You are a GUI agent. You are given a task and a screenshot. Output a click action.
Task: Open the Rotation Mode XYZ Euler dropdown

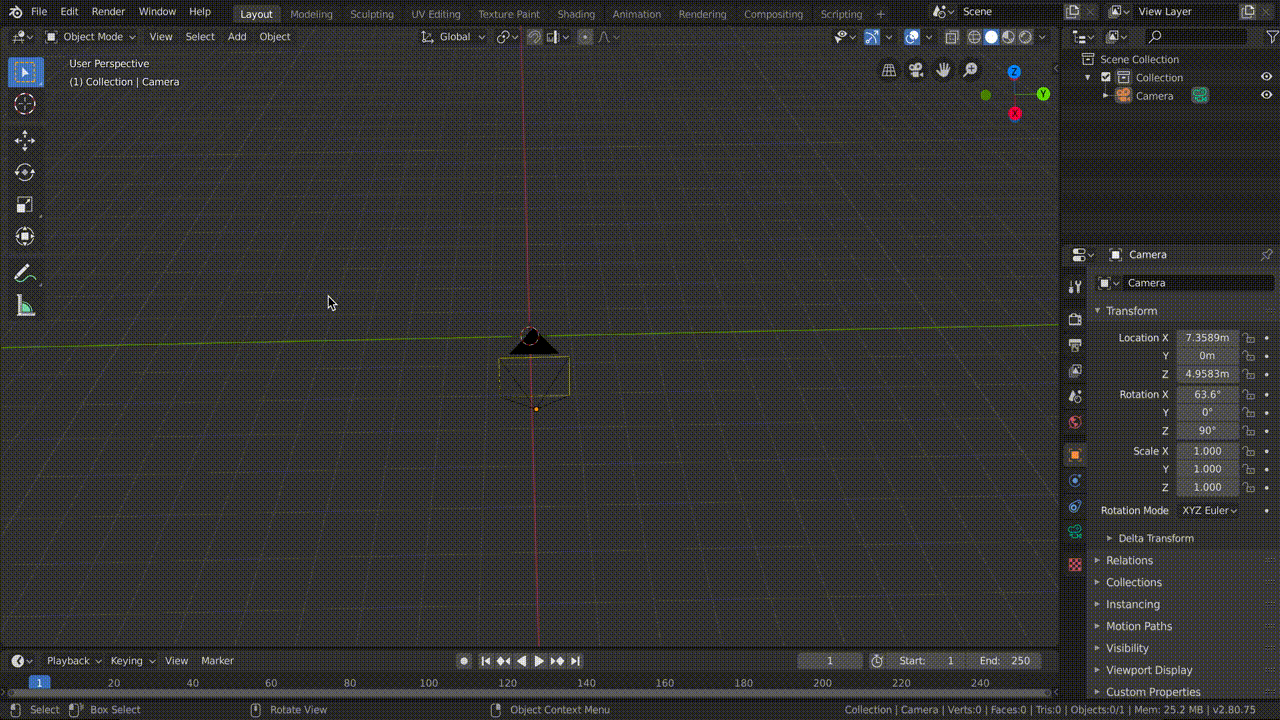[x=1209, y=511]
